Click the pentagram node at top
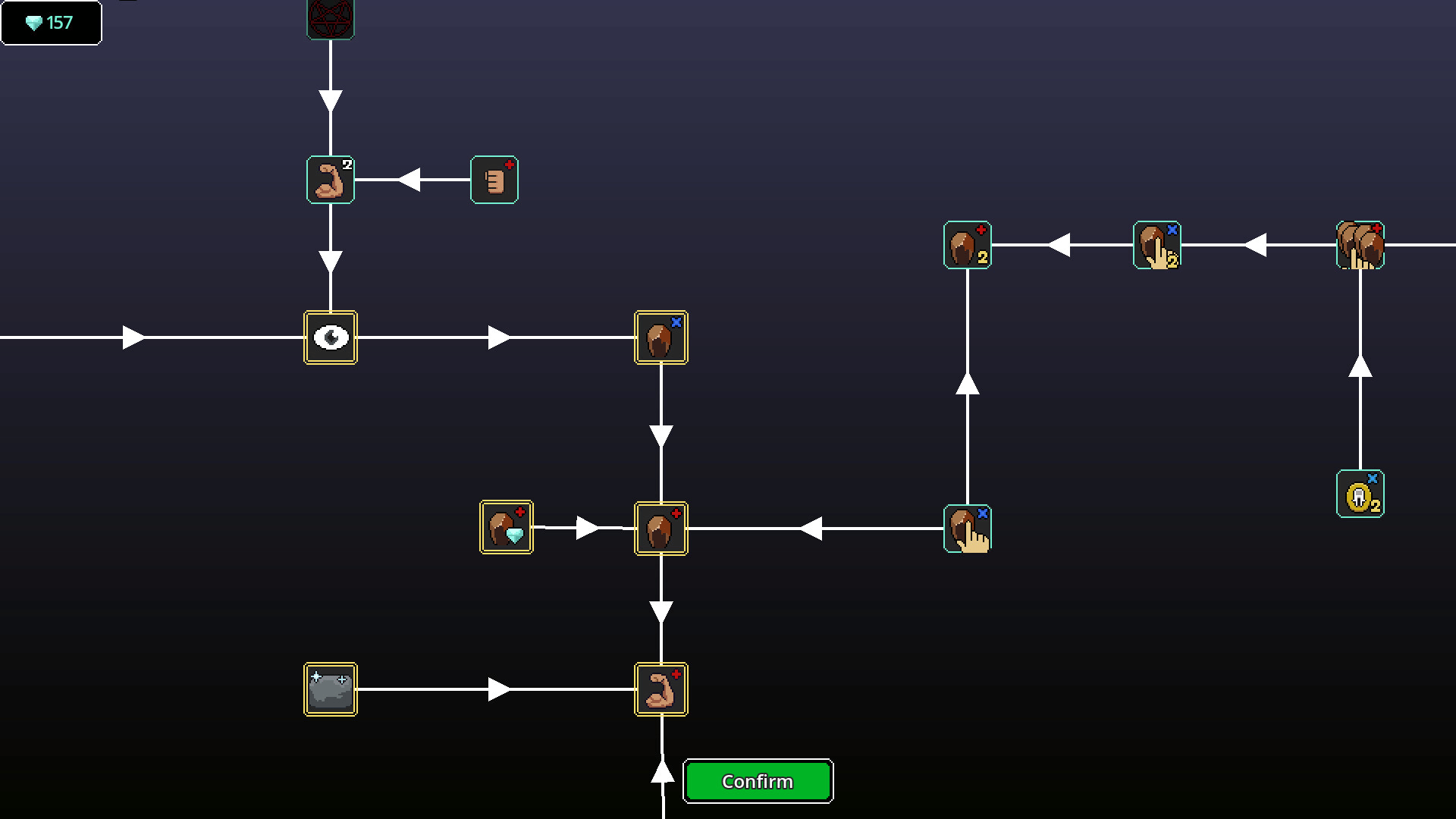Image resolution: width=1456 pixels, height=819 pixels. pyautogui.click(x=331, y=18)
